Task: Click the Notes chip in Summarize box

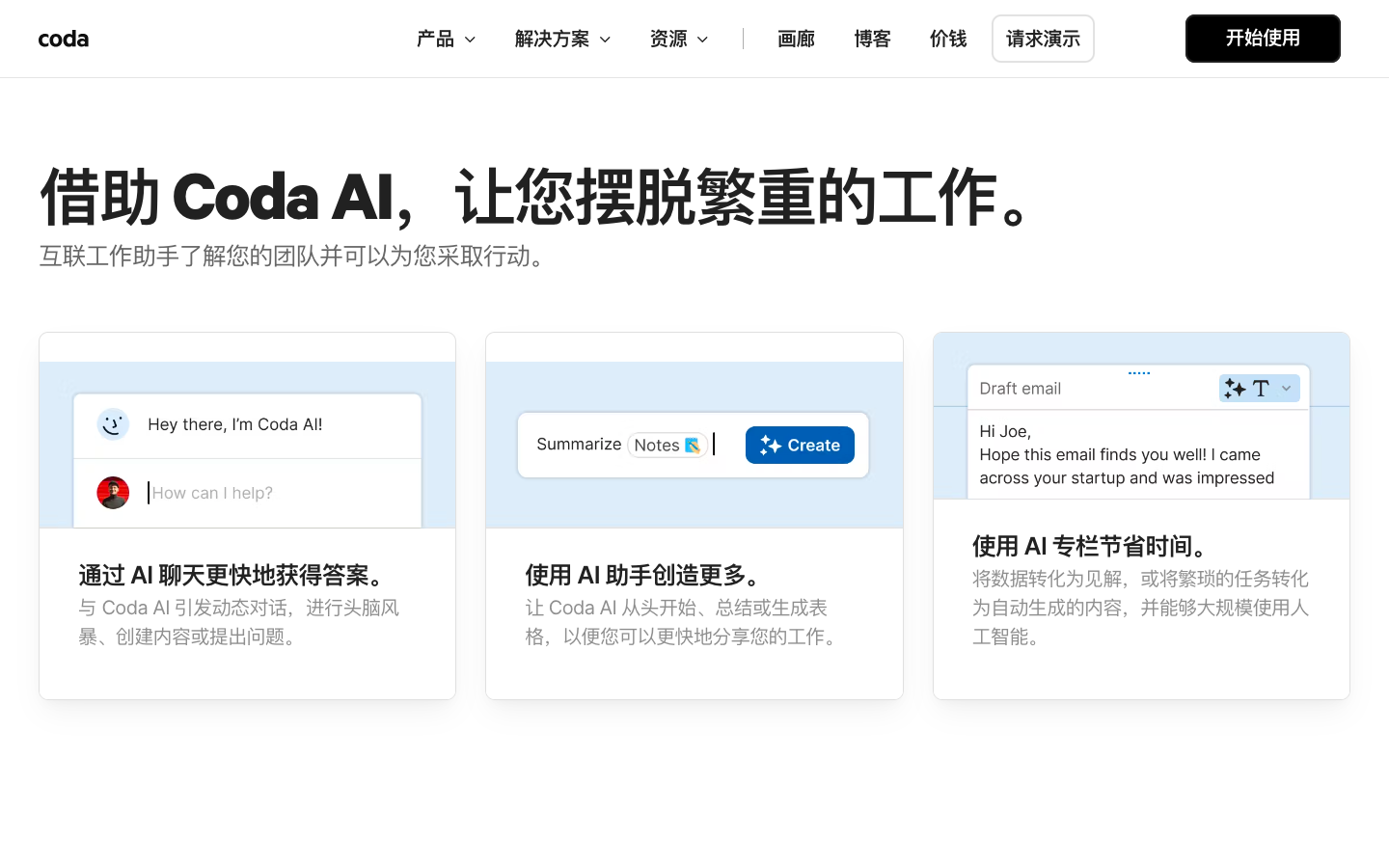Action: pyautogui.click(x=667, y=445)
